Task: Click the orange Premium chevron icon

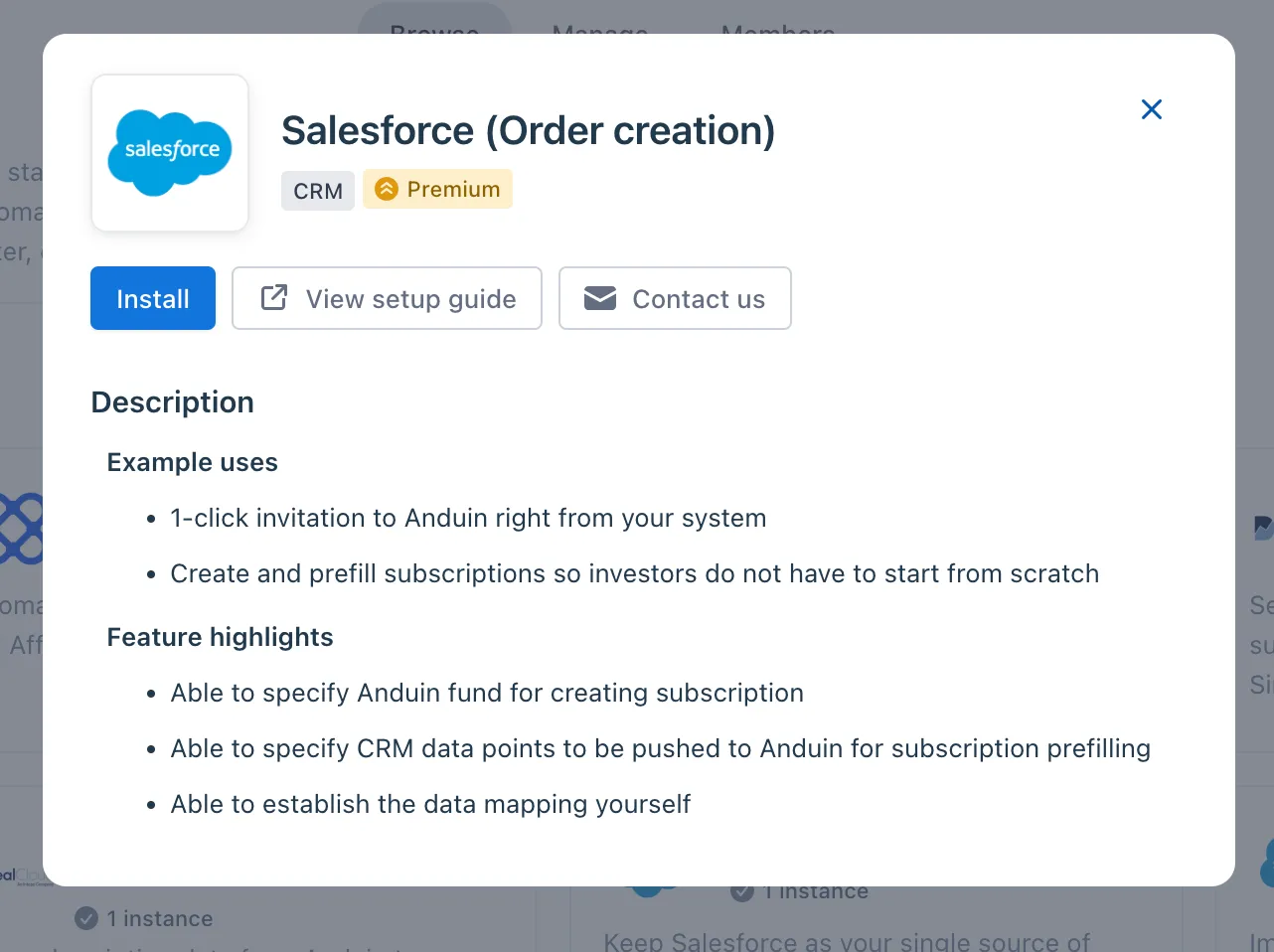Action: pyautogui.click(x=387, y=189)
